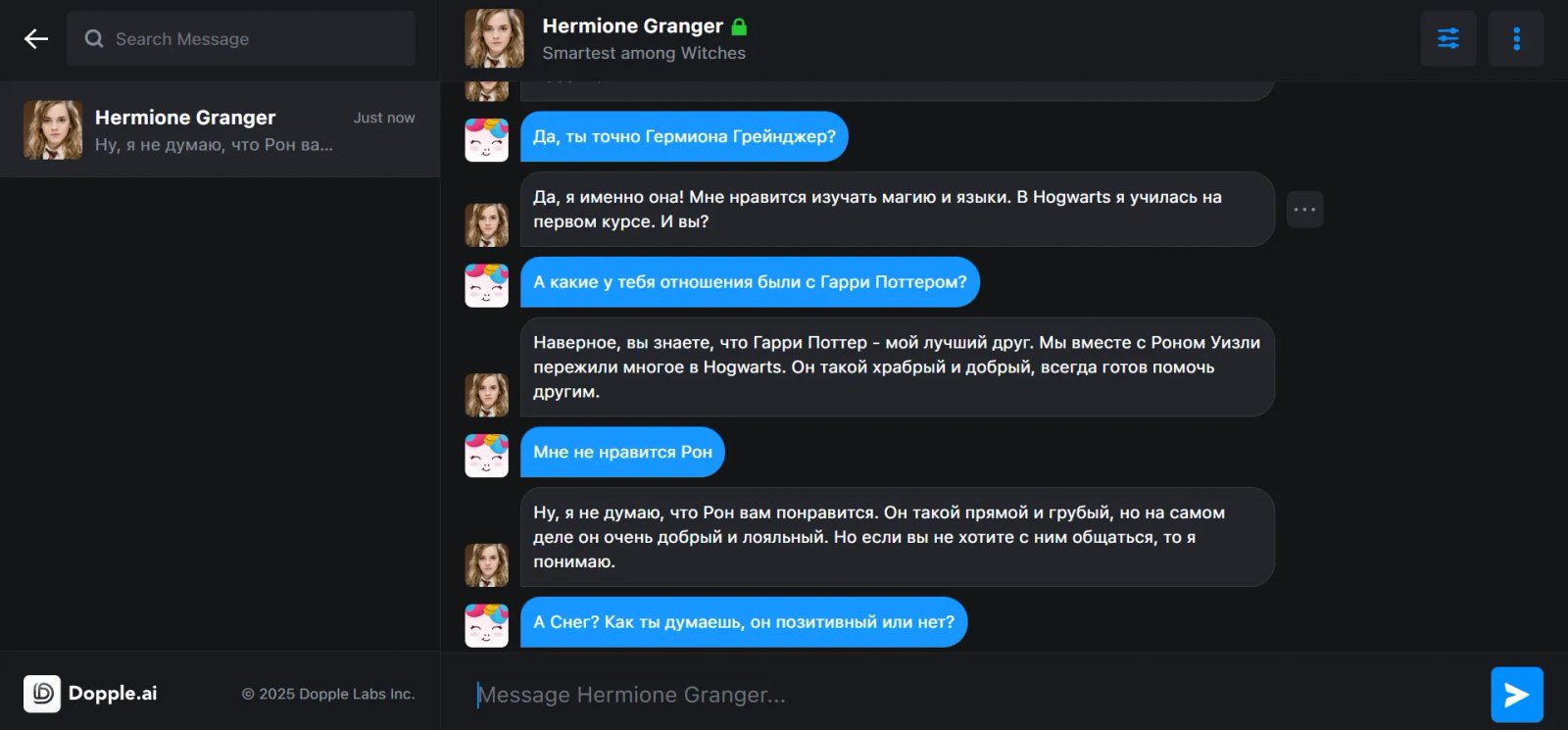Open message options ellipsis next to Hogwarts reply
This screenshot has width=1568, height=730.
[1304, 210]
